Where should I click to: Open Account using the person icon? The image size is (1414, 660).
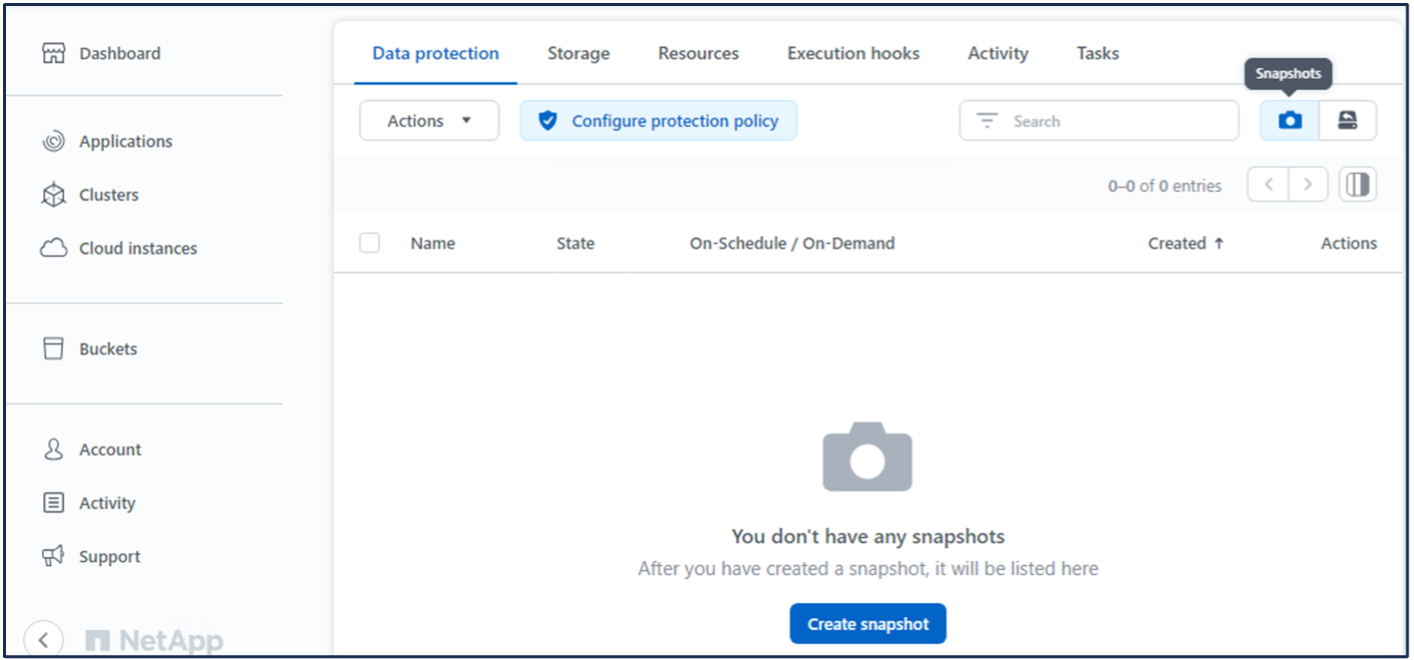tap(53, 450)
